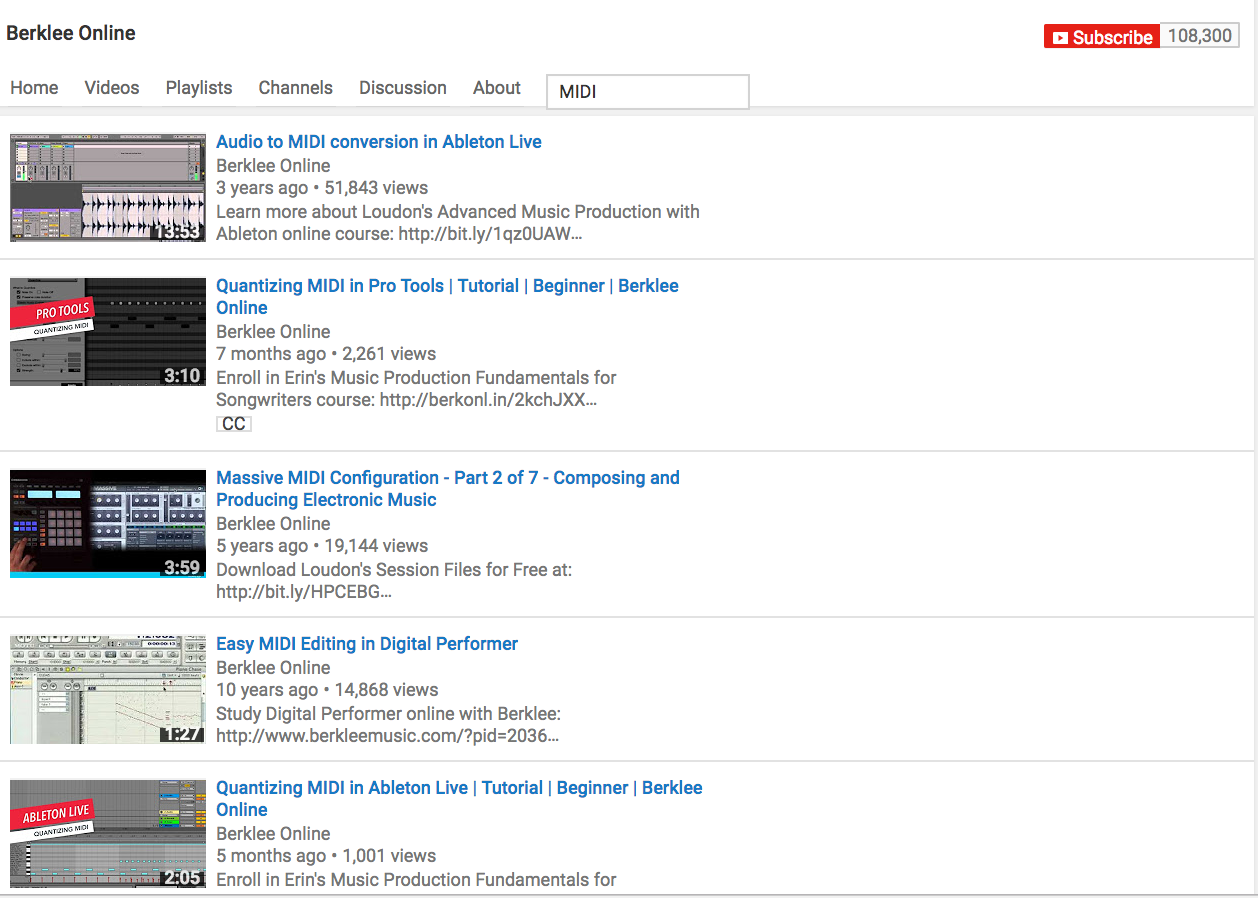This screenshot has height=898, width=1258.
Task: Go to the Channels tab
Action: (x=295, y=88)
